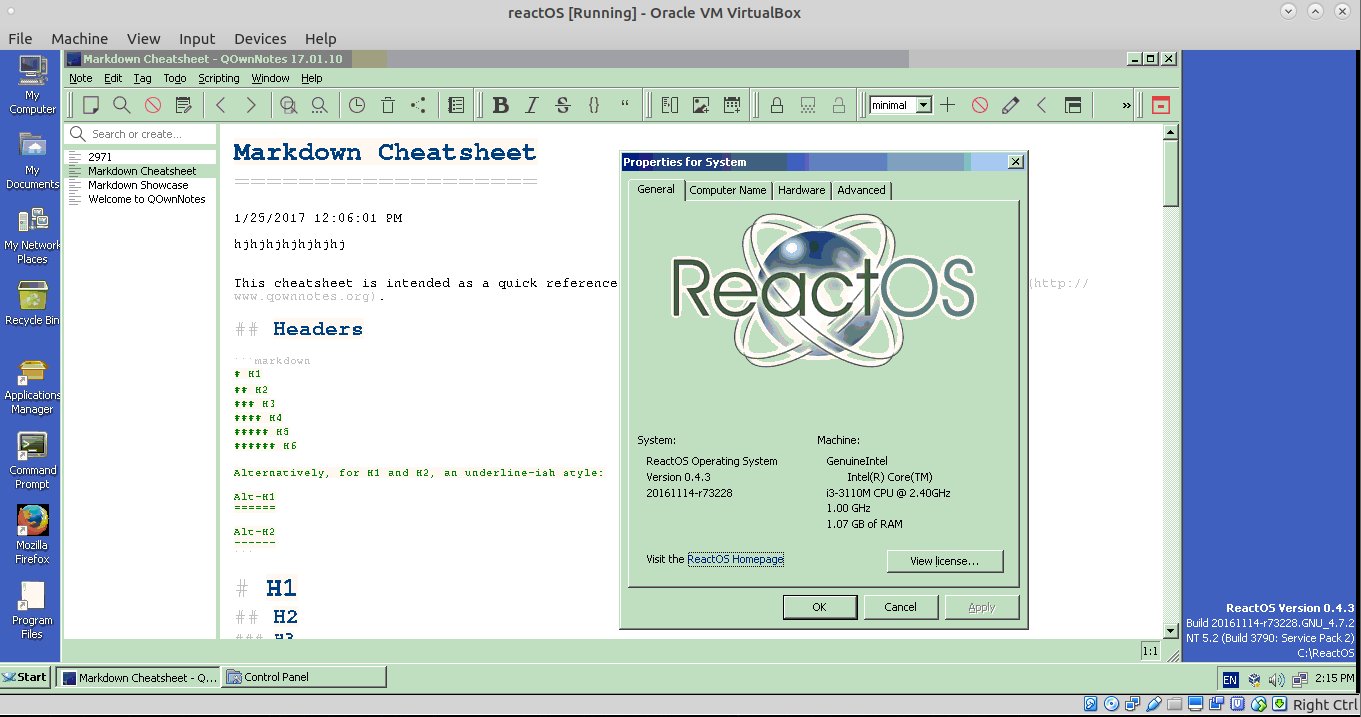Open the Edit menu in QOwnNotes
The width and height of the screenshot is (1361, 717).
[113, 78]
